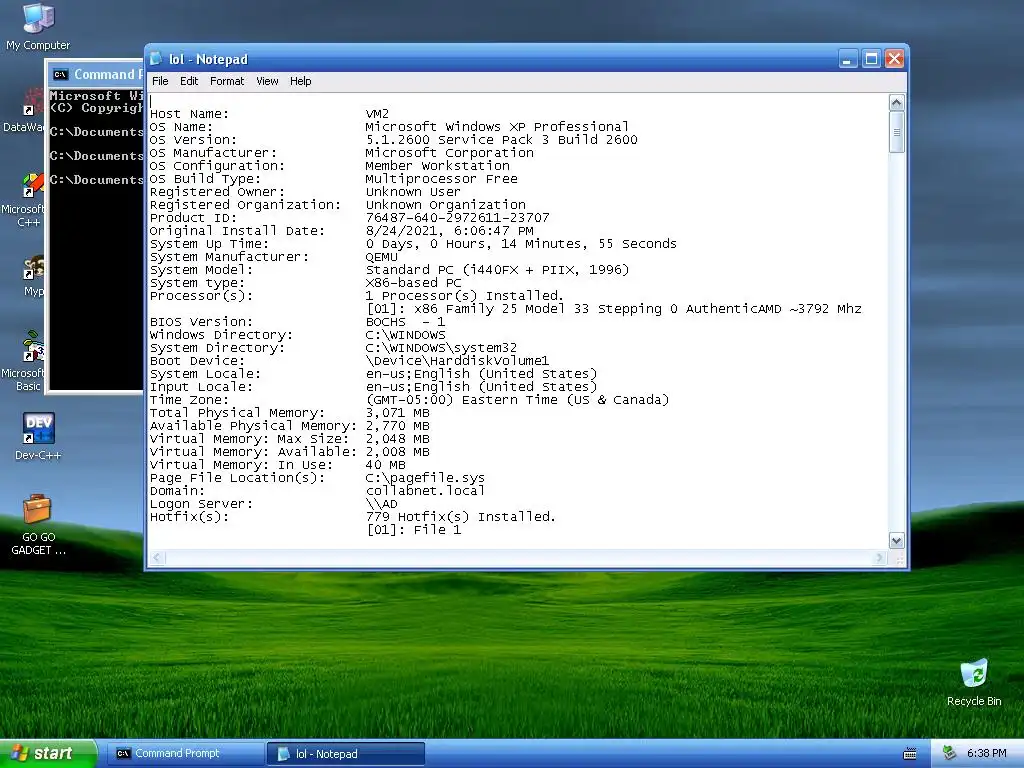Click the 'C:\pagefile.sys' text
Image resolution: width=1024 pixels, height=768 pixels.
(x=425, y=478)
